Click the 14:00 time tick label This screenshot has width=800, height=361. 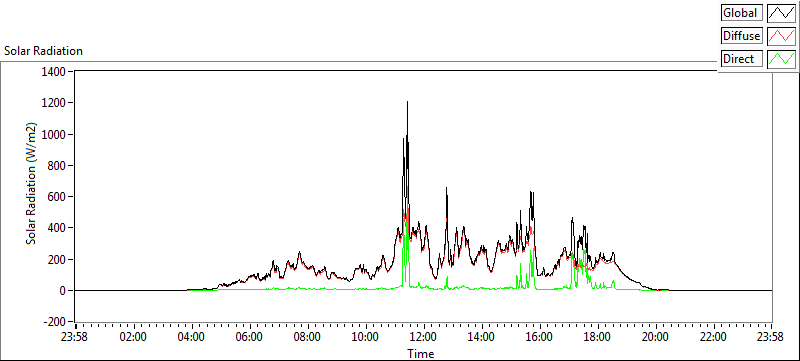coord(481,337)
